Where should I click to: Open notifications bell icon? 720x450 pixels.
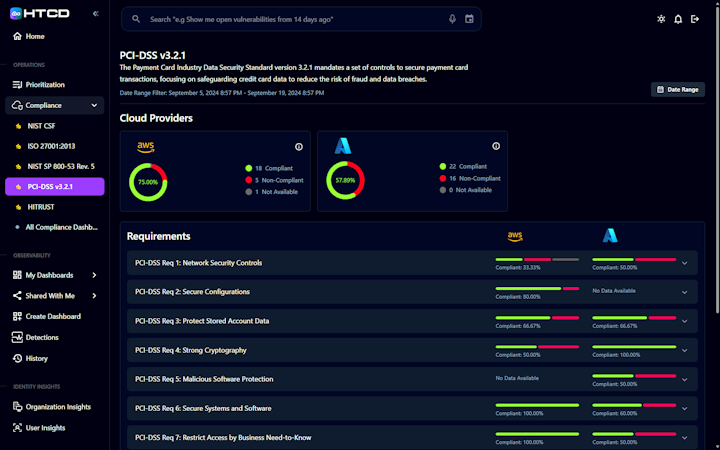[x=678, y=19]
